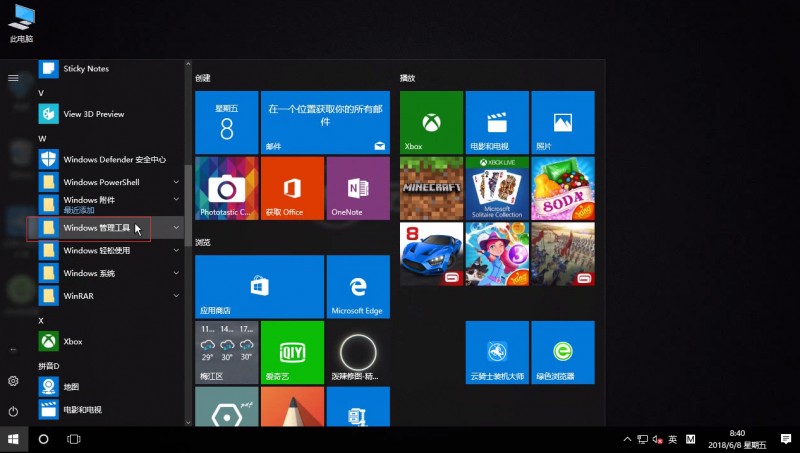This screenshot has height=453, width=800.
Task: Expand the Windows 附件 folder chevron
Action: [176, 199]
